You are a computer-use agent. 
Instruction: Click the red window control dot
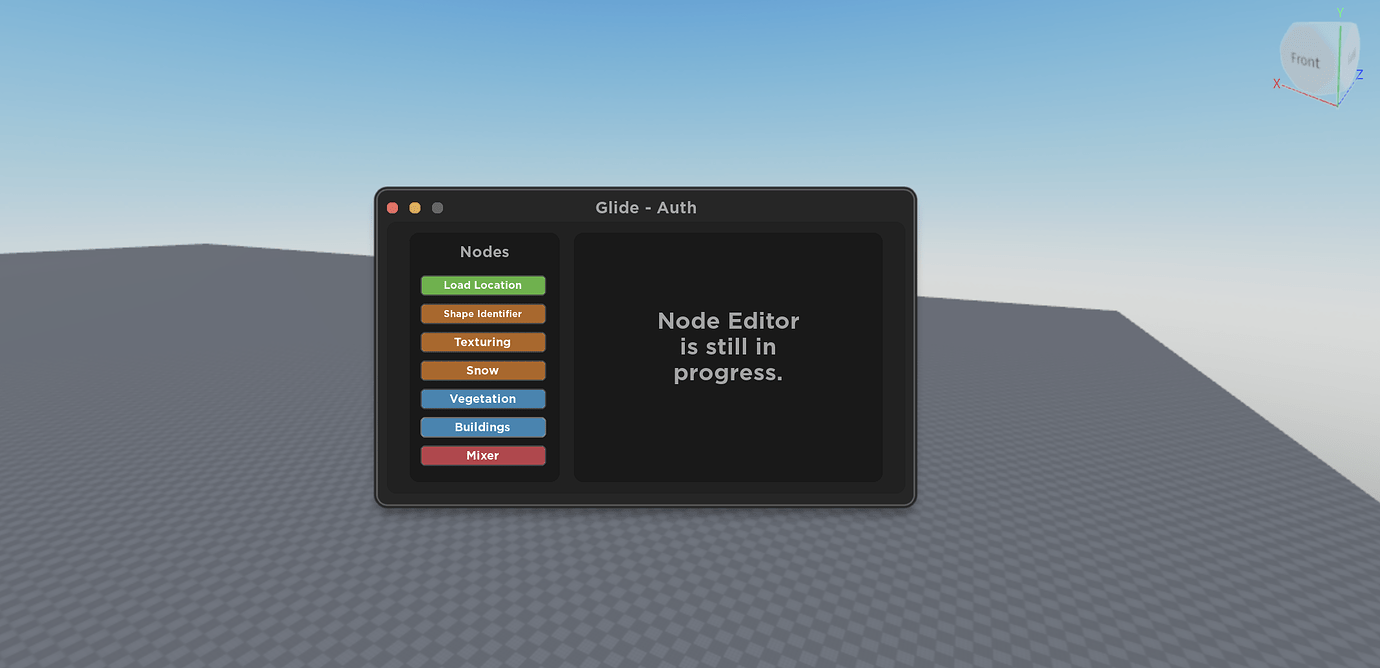(392, 207)
